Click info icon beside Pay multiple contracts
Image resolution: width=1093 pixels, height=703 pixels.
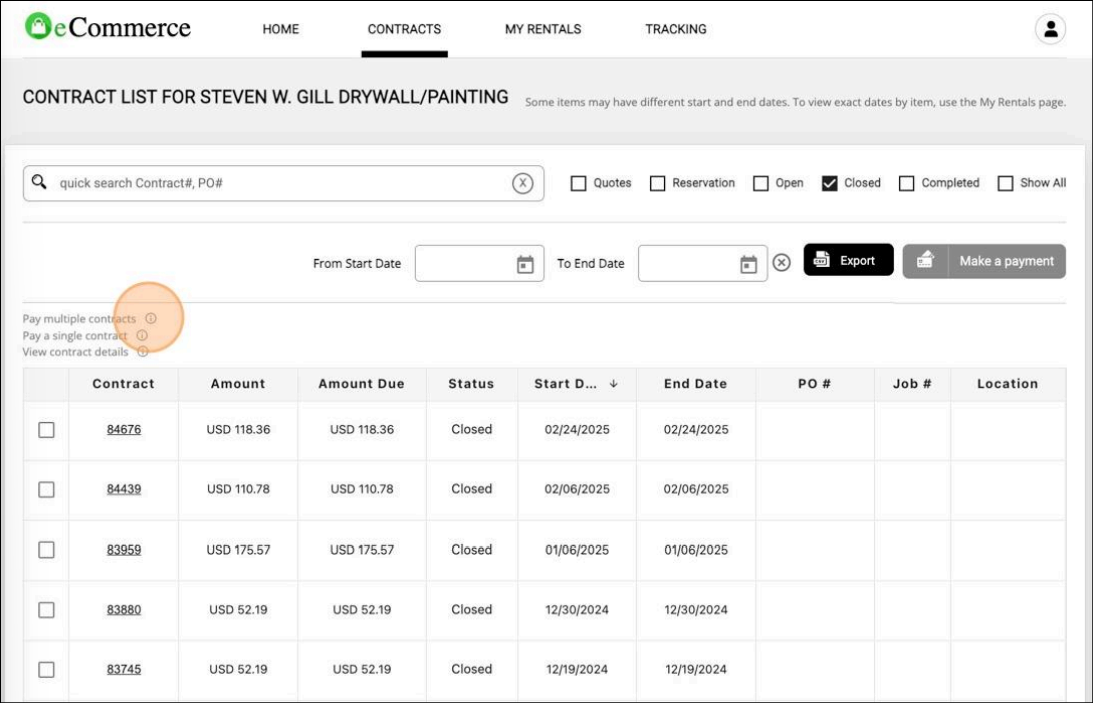tap(151, 319)
